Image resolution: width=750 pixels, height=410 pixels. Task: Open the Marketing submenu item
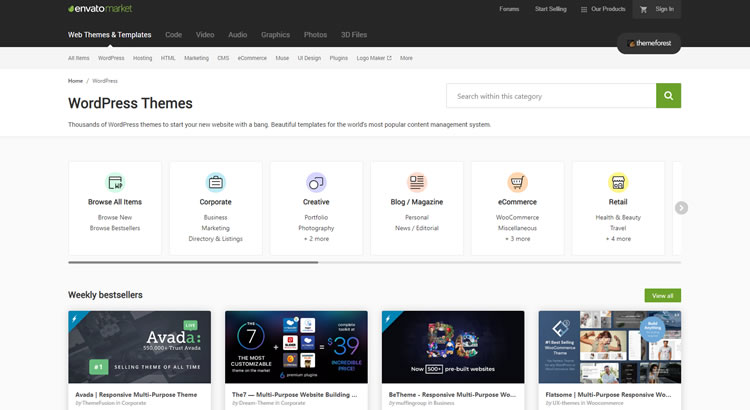coord(197,58)
